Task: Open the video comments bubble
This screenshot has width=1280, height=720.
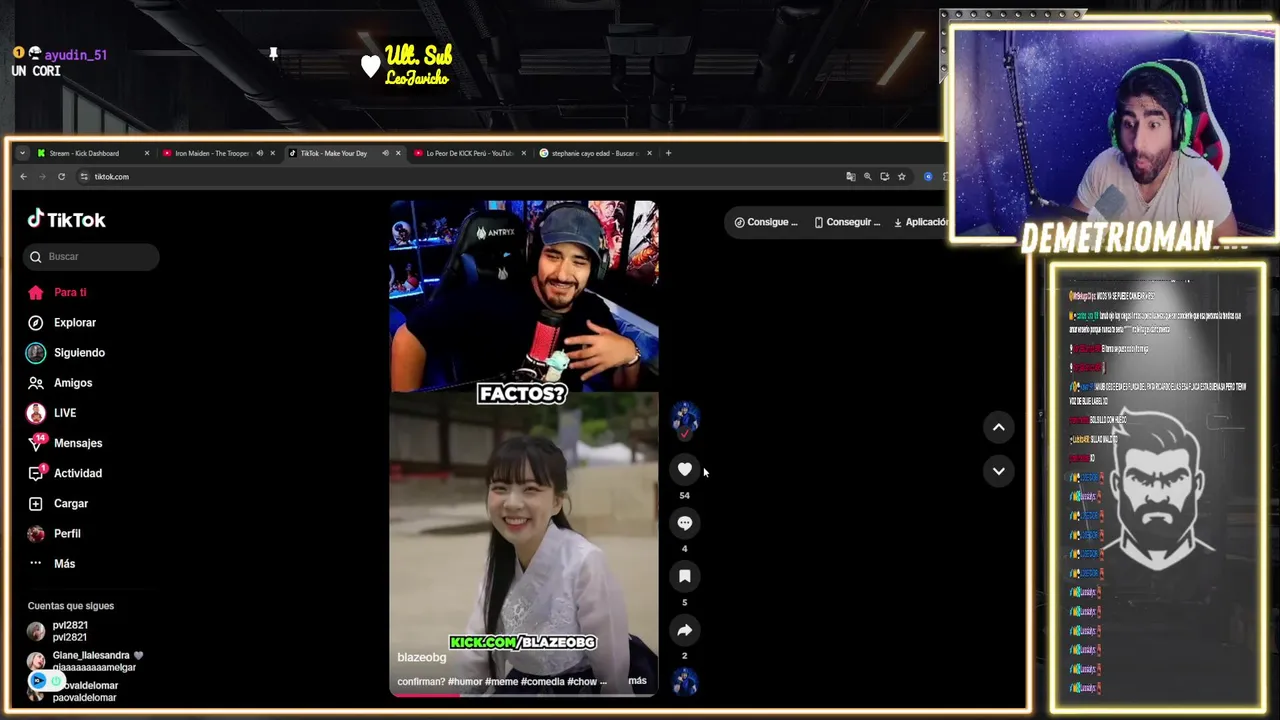Action: point(684,523)
